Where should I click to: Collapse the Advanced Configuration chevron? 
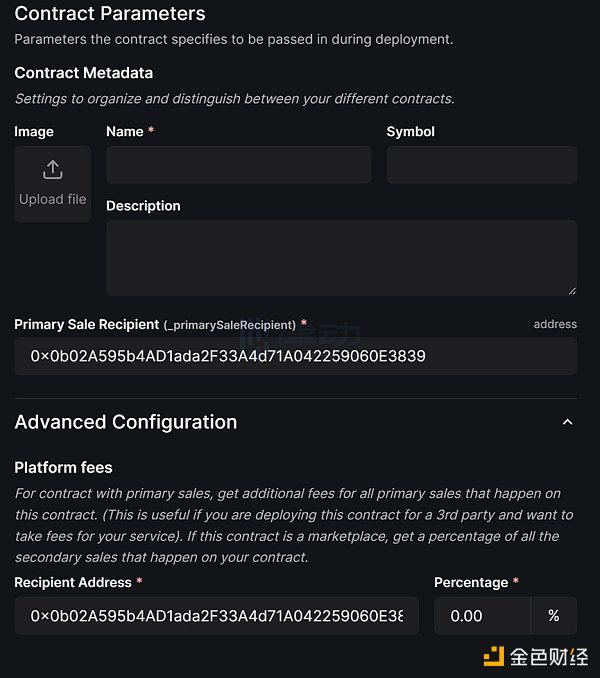tap(567, 422)
